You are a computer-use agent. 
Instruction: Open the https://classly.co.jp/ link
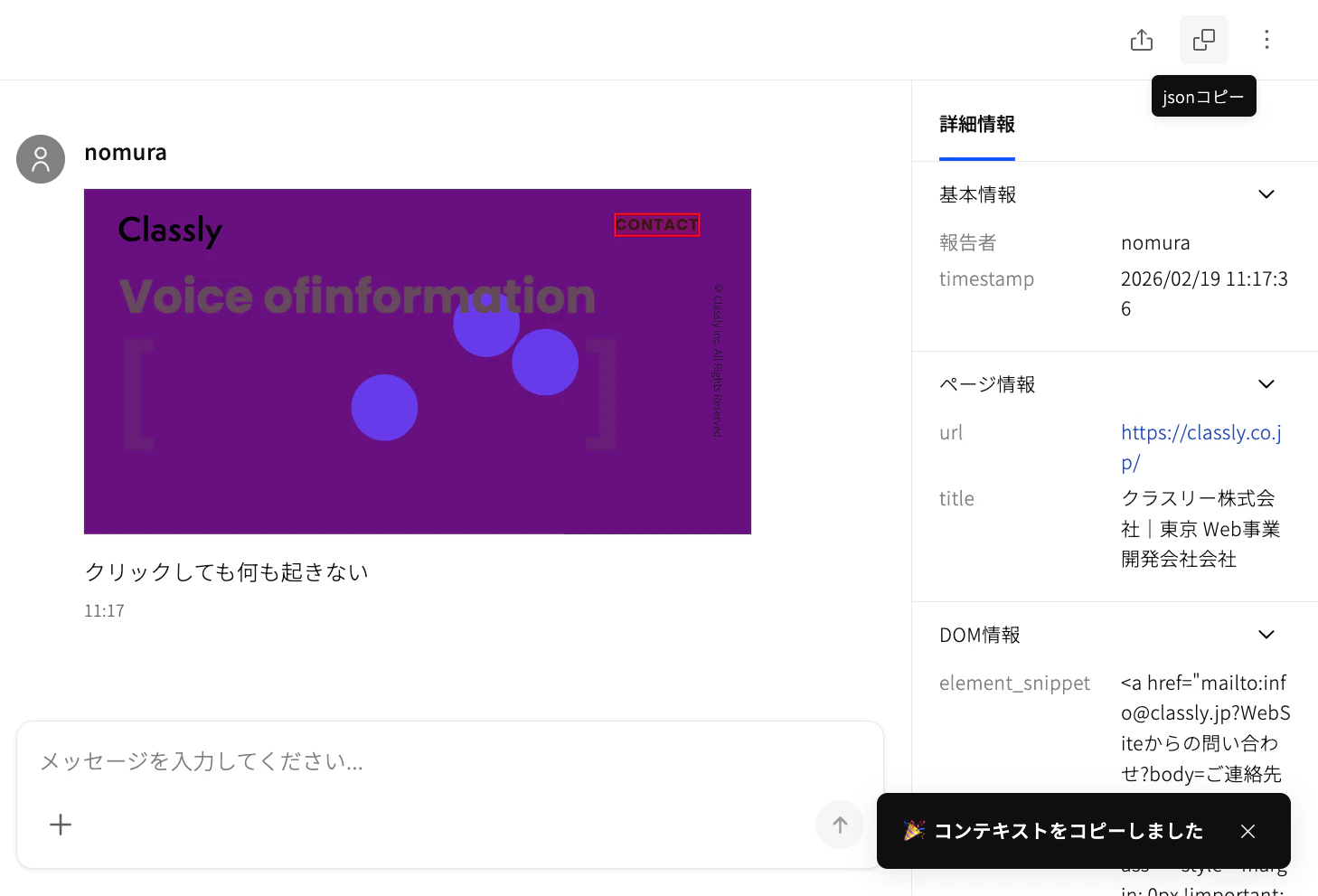click(x=1201, y=448)
